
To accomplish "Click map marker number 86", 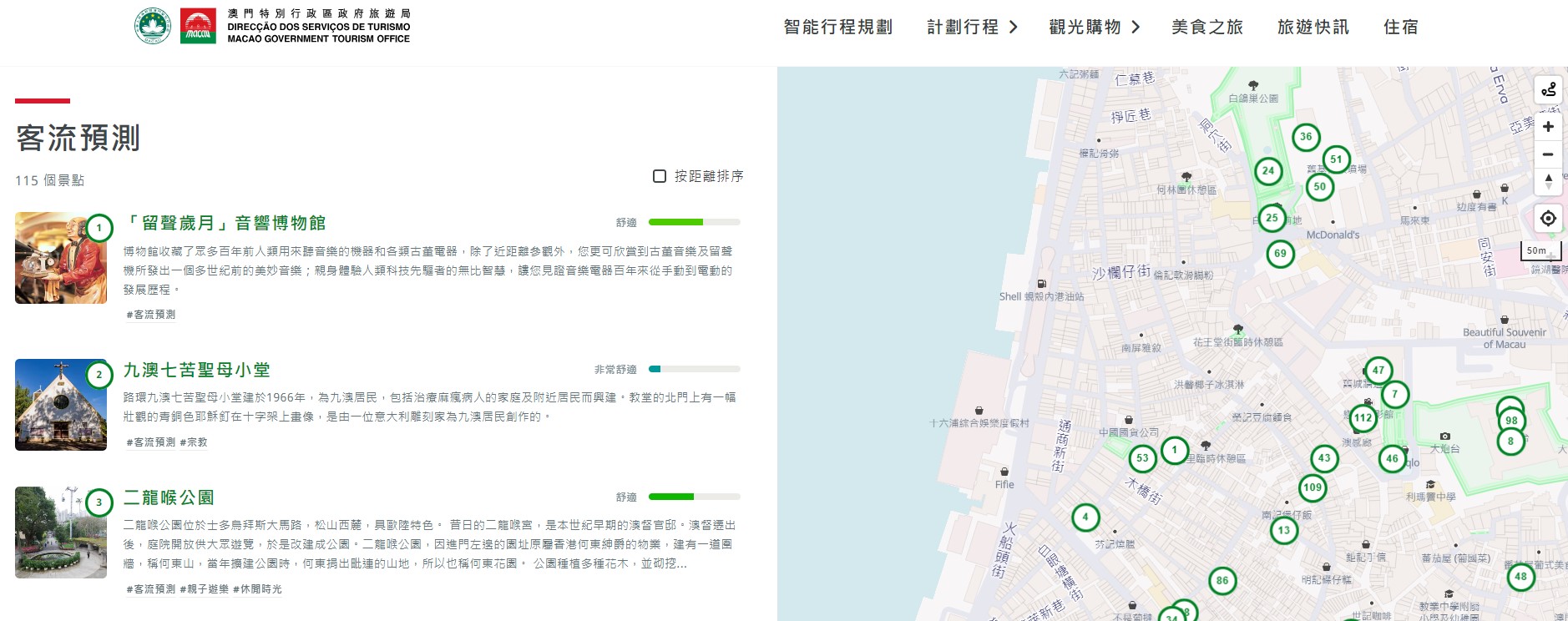I will click(x=1222, y=581).
